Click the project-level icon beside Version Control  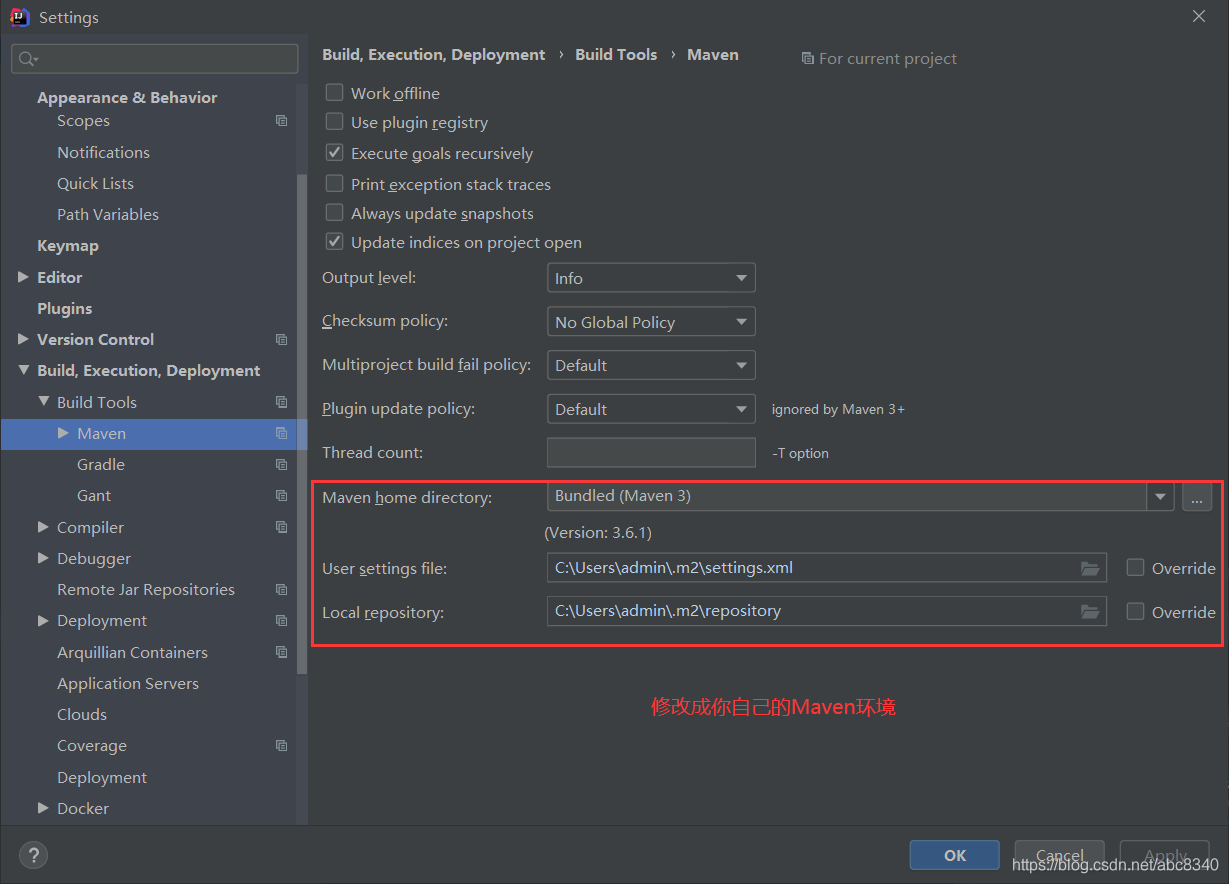pyautogui.click(x=281, y=340)
